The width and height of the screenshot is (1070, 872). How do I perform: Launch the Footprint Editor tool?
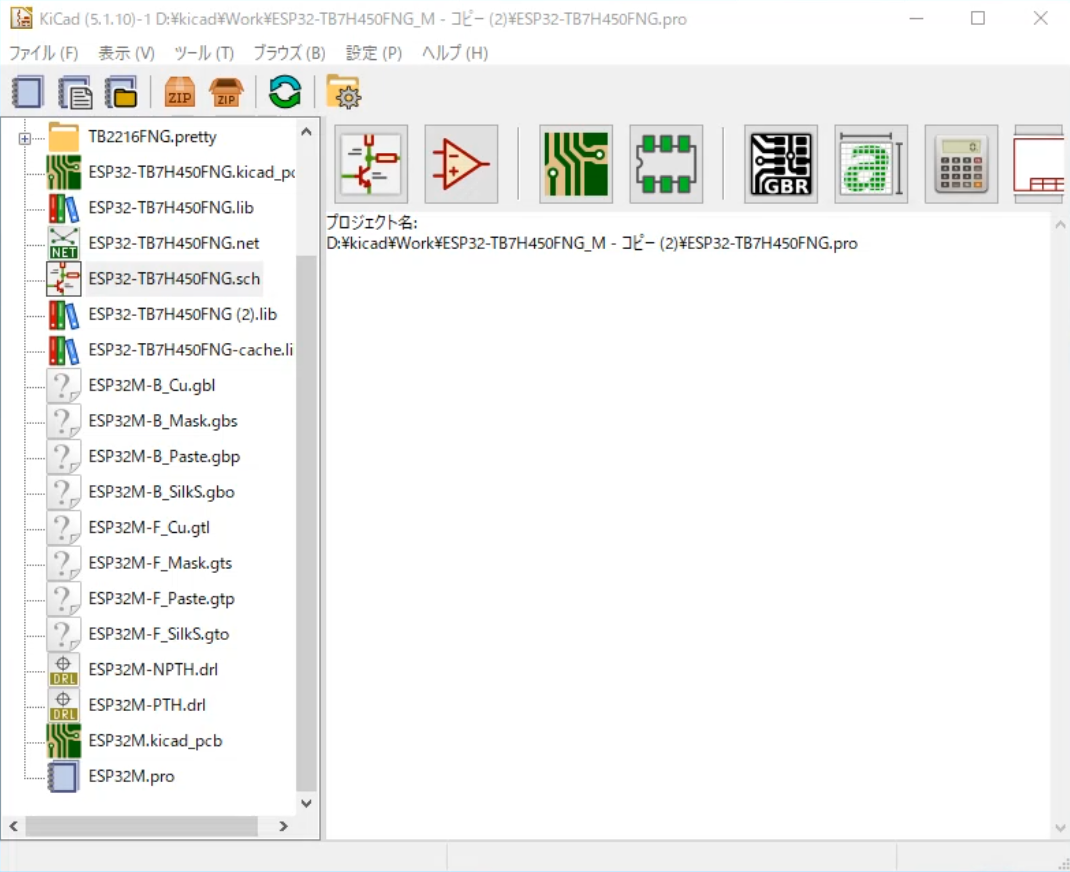pos(666,164)
